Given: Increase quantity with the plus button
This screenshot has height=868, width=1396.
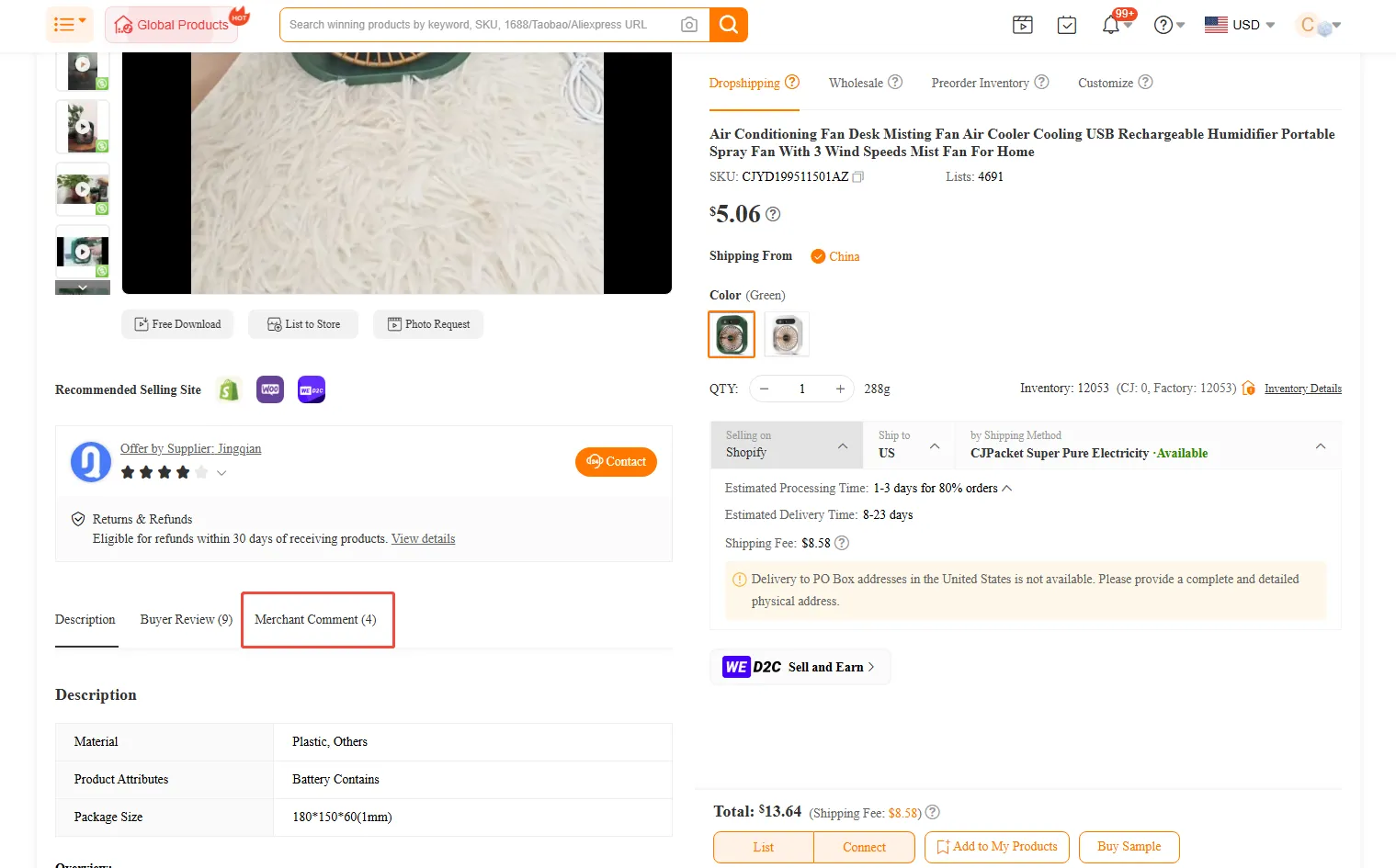Looking at the screenshot, I should tap(840, 389).
